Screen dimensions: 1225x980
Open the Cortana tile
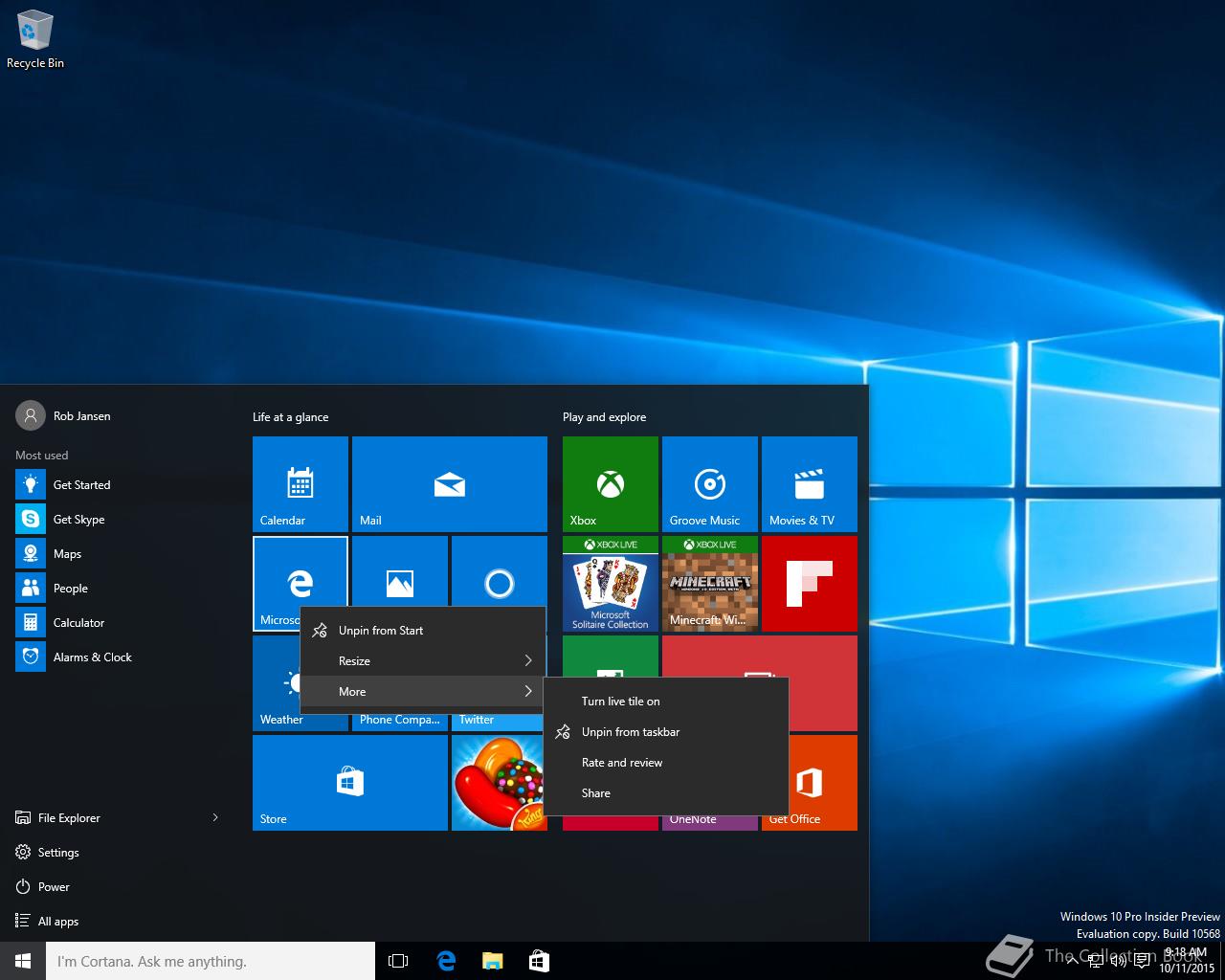point(500,571)
